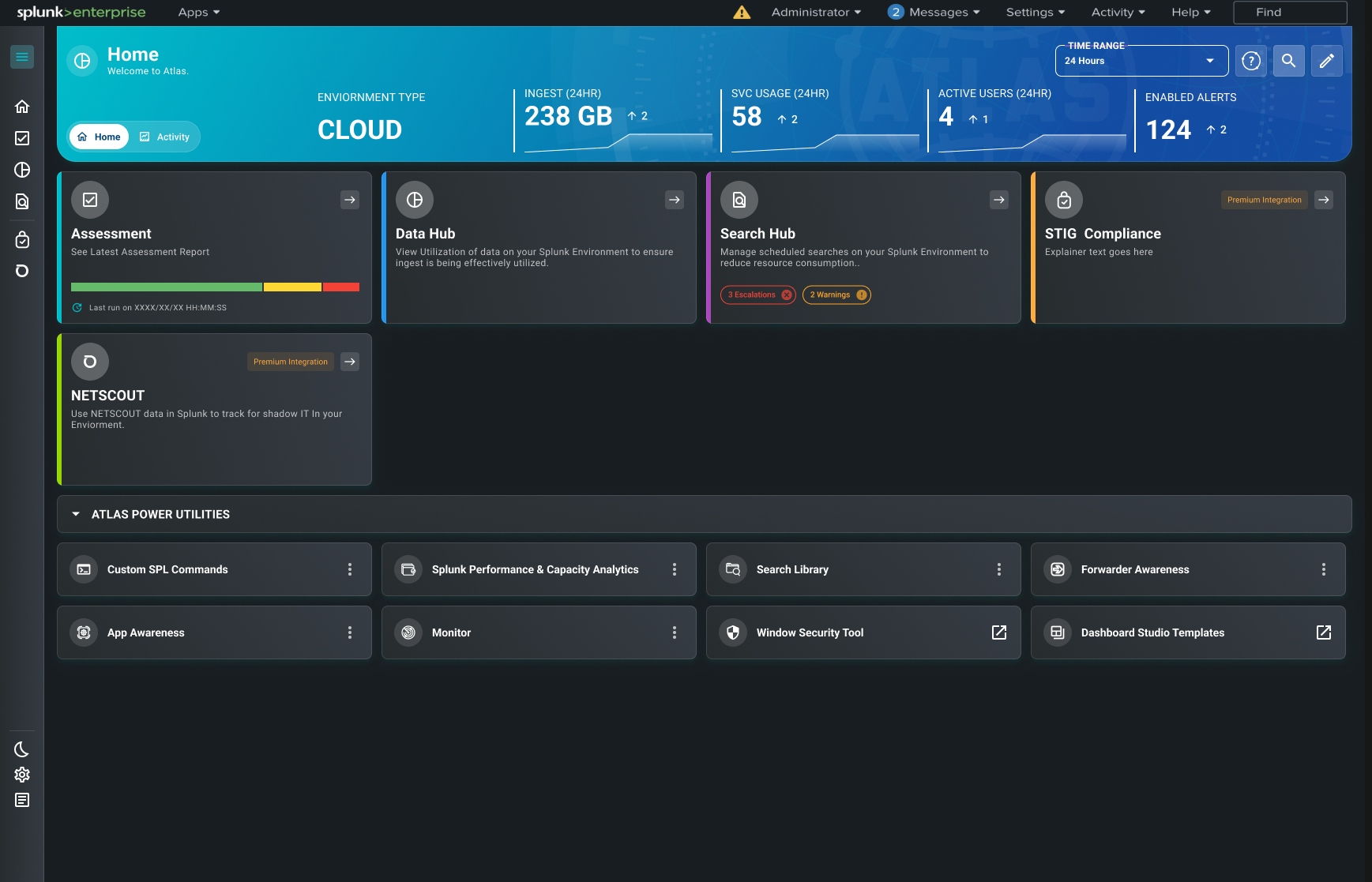Click the Search Library utility

click(863, 569)
